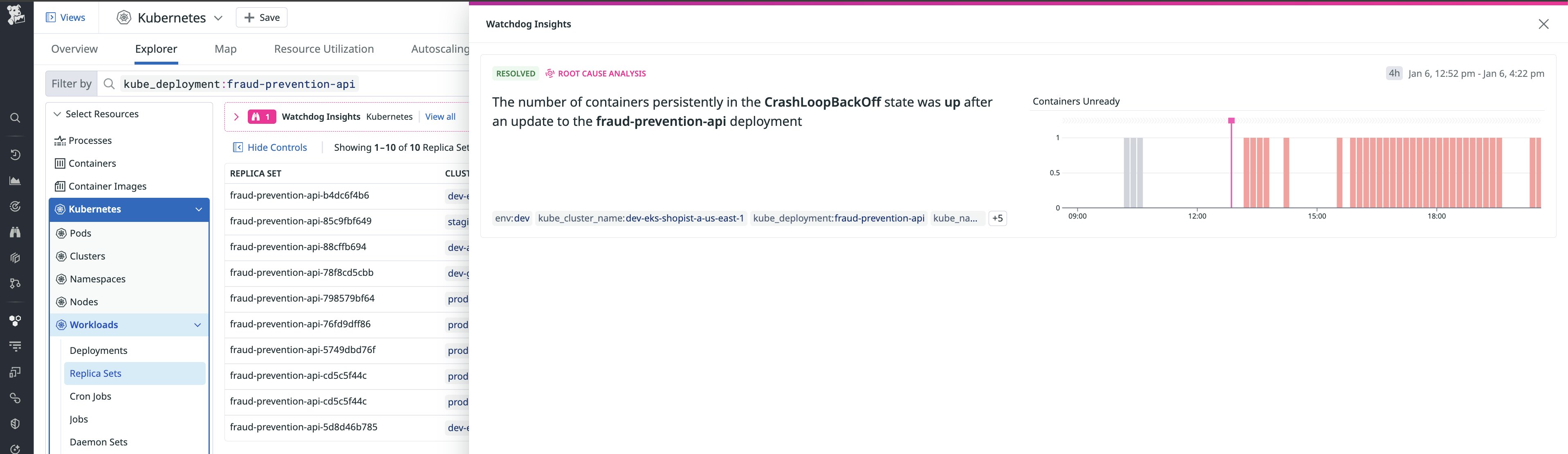Click Hide Controls above the replica set list
Screen dimensions: 1568x454
coord(270,147)
